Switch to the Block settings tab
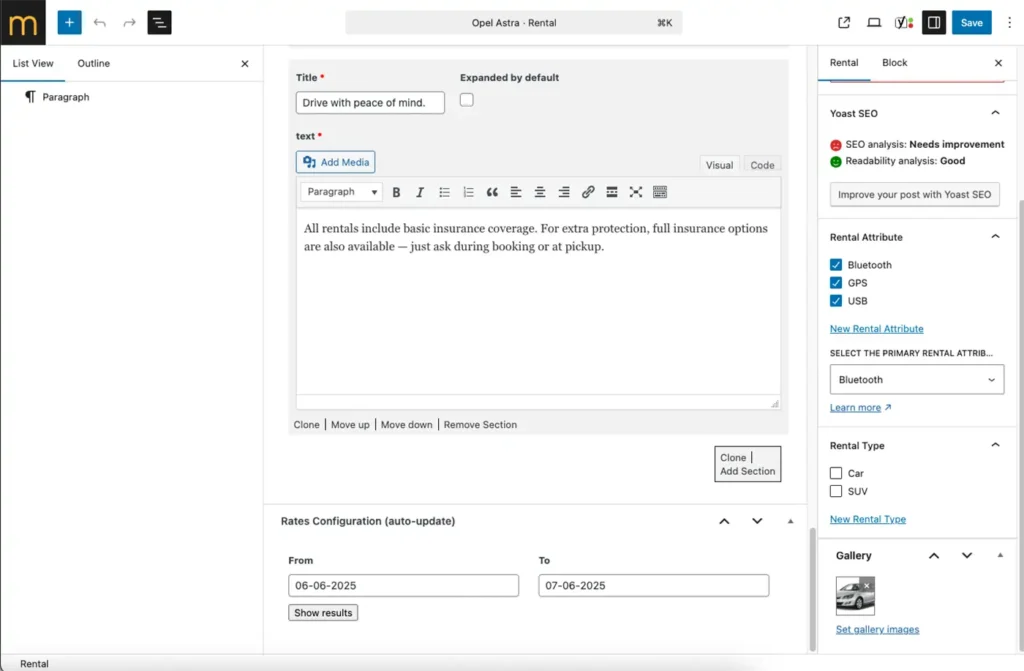Viewport: 1024px width, 671px height. click(894, 62)
